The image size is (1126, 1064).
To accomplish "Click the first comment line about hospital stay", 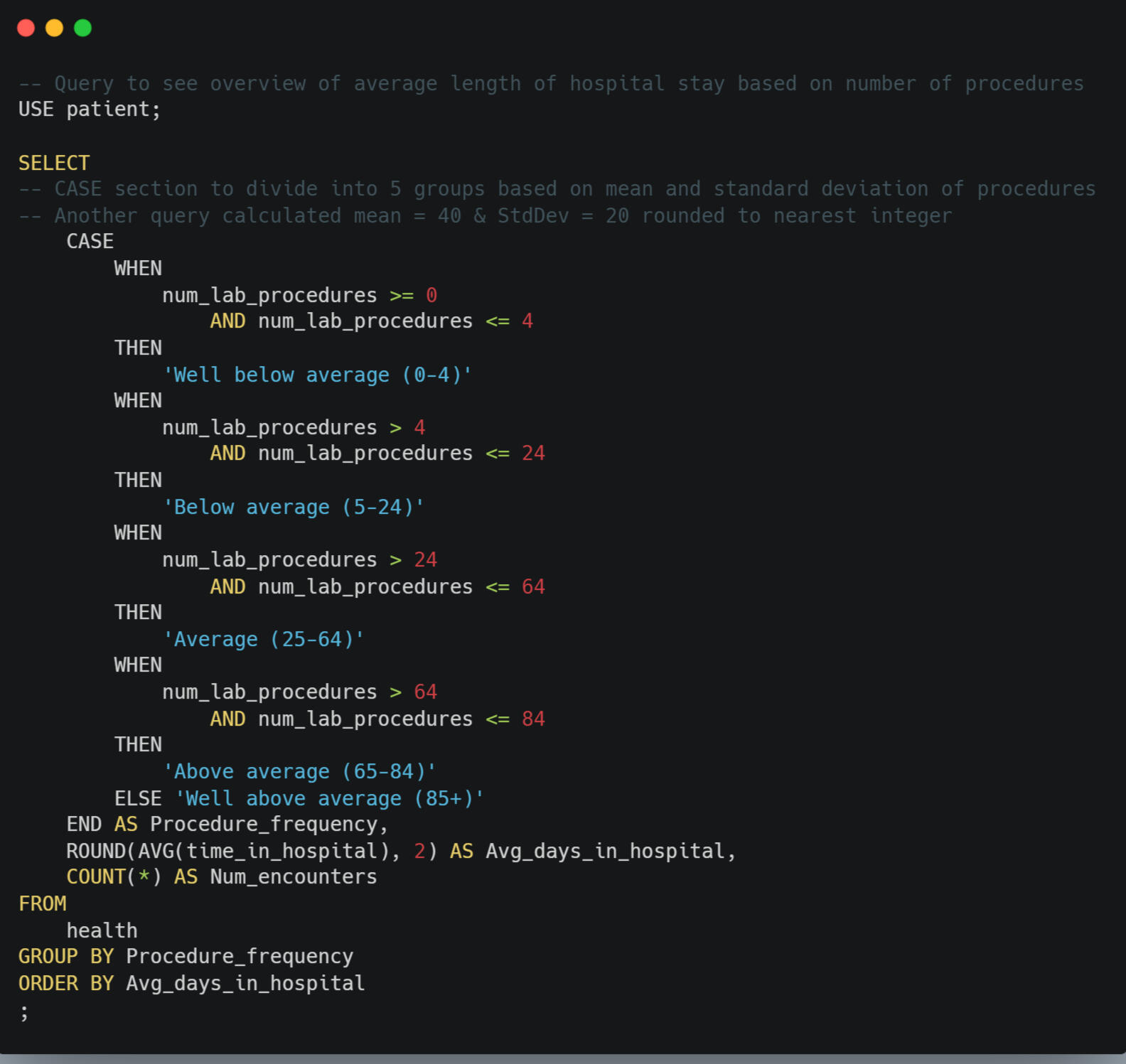I will (551, 83).
